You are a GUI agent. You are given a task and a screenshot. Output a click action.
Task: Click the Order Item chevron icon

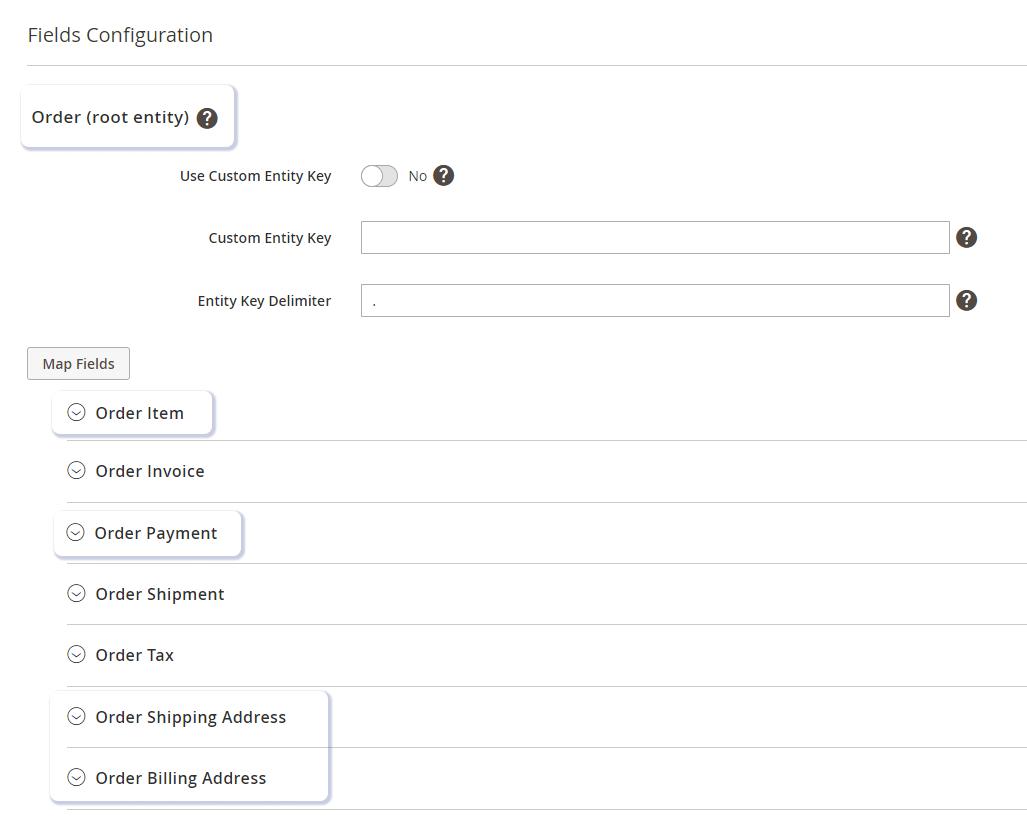76,412
